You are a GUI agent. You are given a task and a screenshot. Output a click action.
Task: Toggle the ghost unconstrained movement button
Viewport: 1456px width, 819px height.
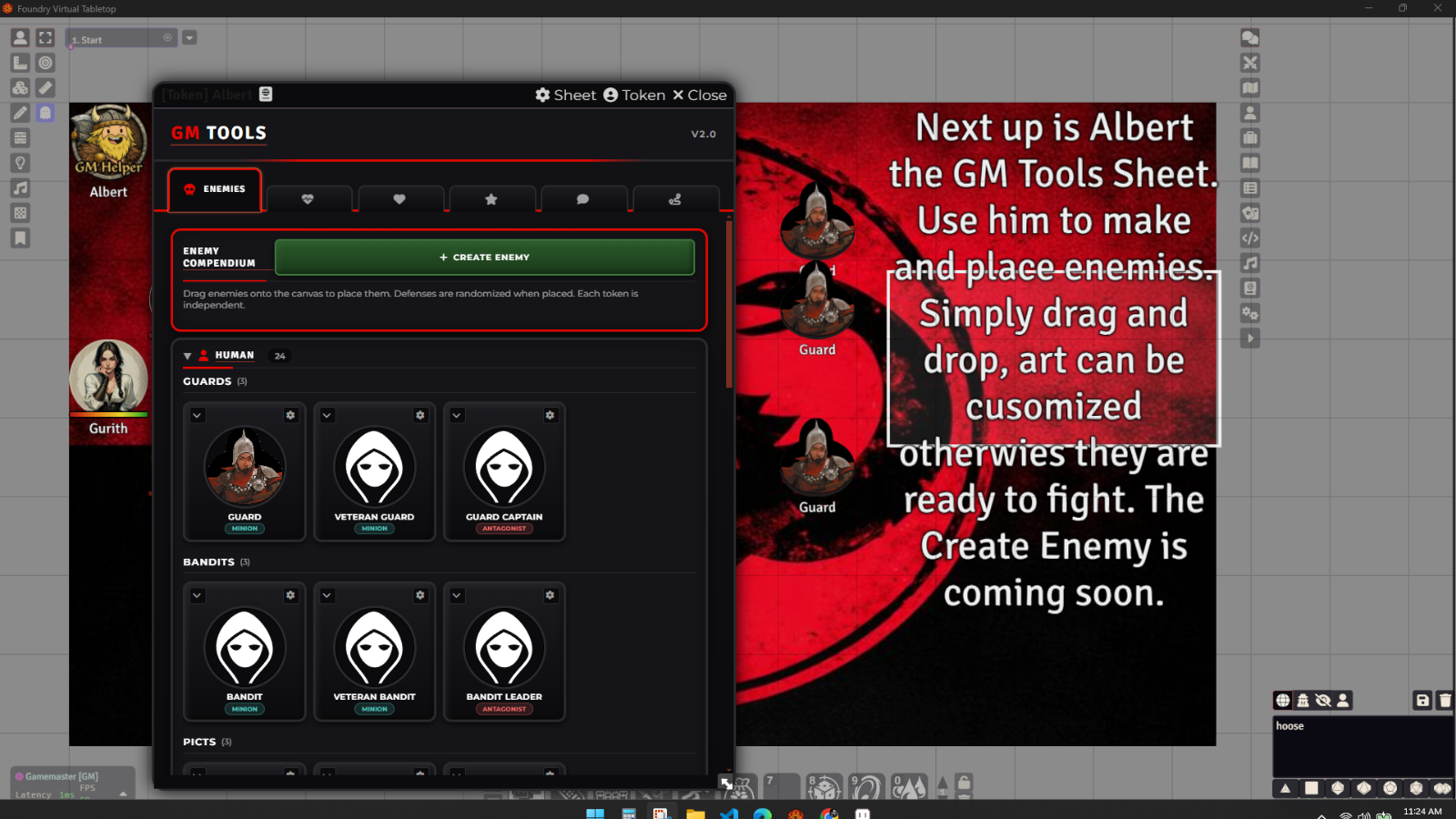[x=45, y=113]
